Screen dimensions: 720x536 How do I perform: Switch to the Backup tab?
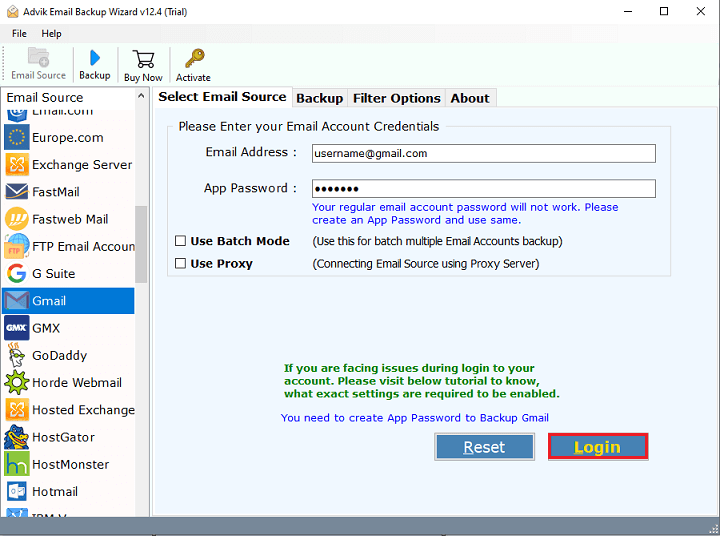tap(320, 98)
